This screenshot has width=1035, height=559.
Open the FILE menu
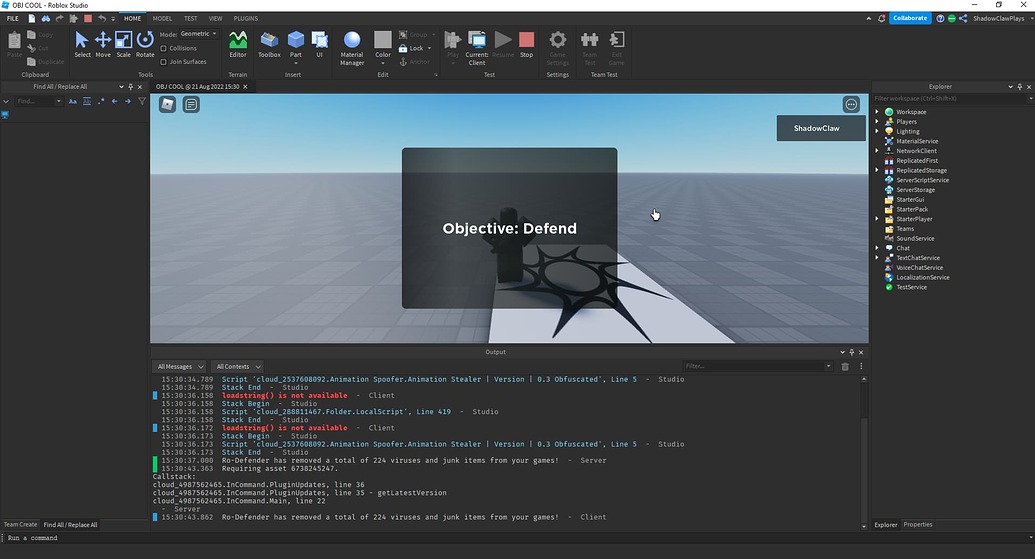[13, 18]
